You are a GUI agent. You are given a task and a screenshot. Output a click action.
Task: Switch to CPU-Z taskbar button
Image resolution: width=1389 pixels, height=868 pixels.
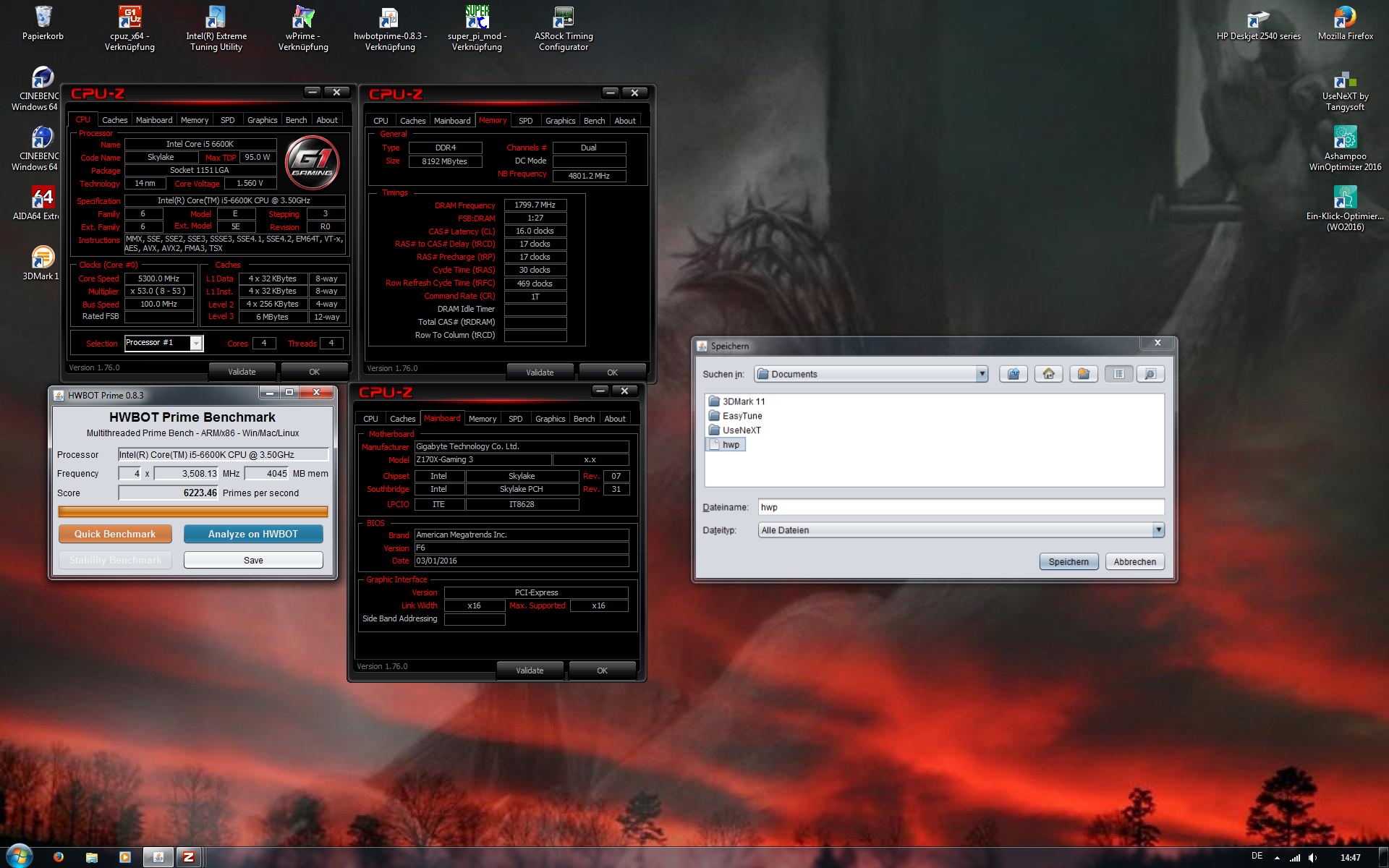tap(189, 857)
